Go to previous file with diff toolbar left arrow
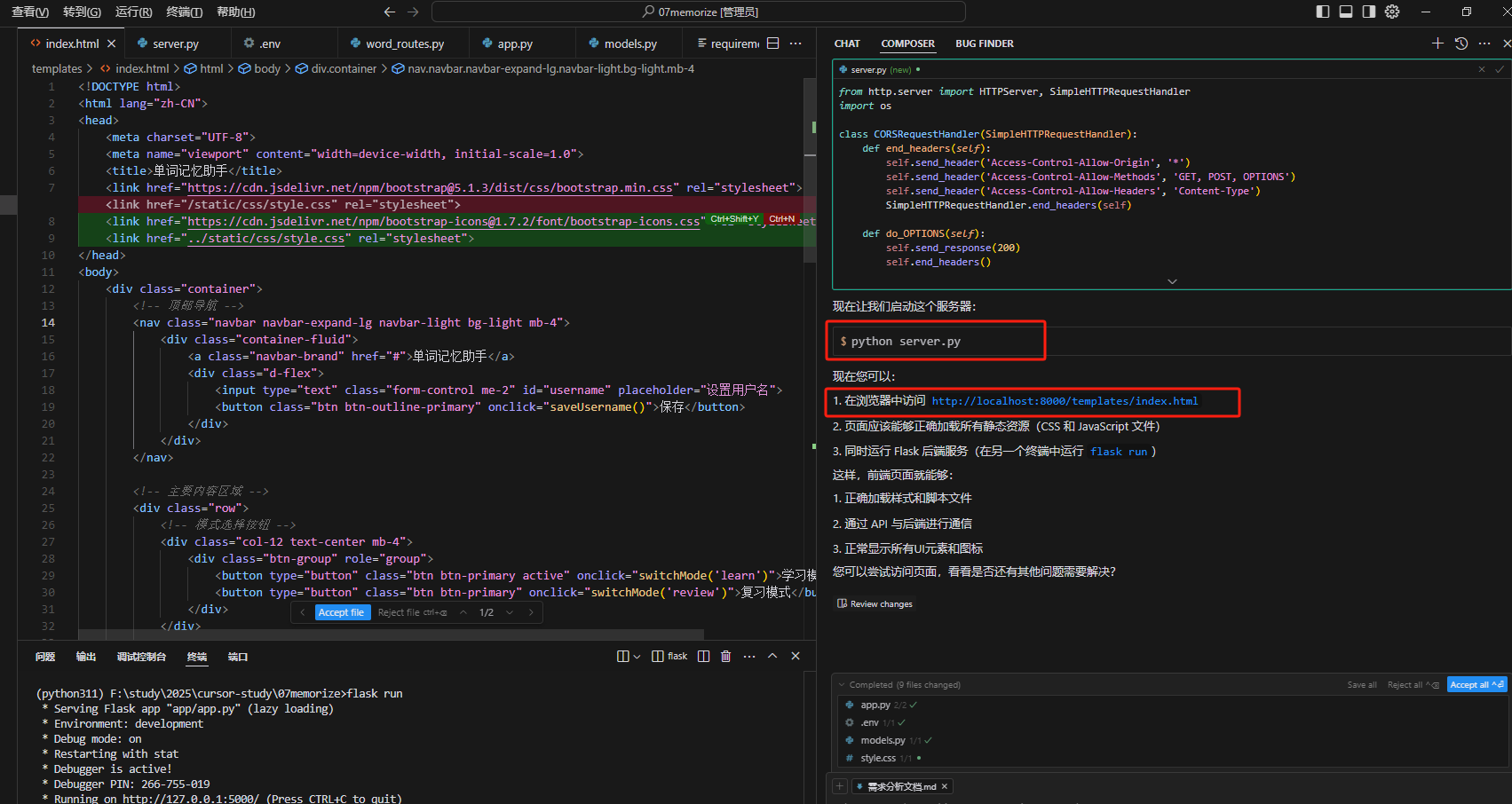Screen dimensions: 1512x804 tap(302, 612)
